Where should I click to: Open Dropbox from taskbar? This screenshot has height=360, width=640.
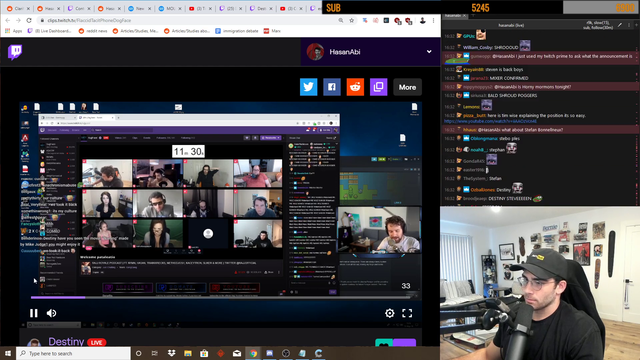171,353
